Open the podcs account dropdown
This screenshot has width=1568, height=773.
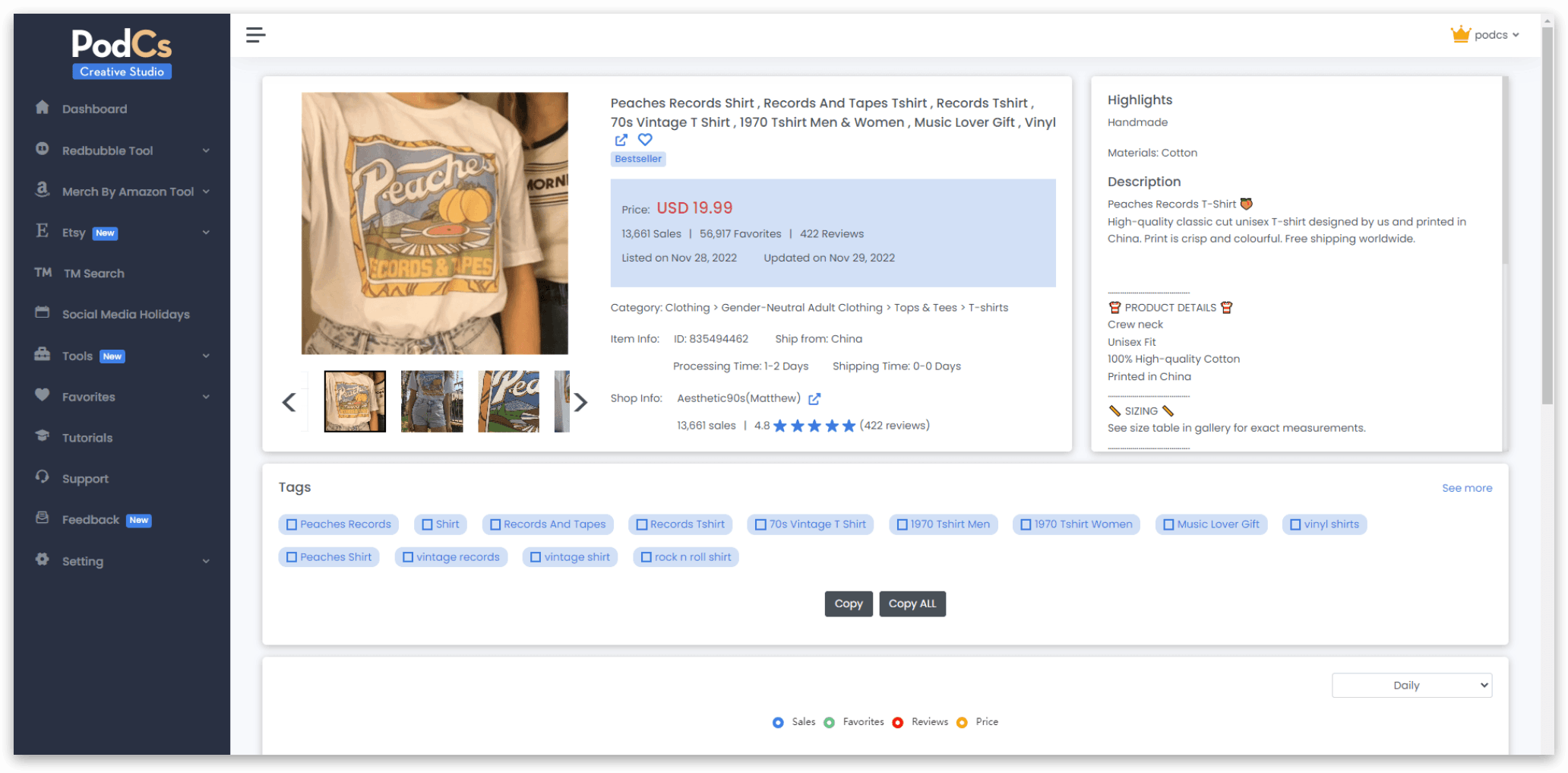point(1497,35)
